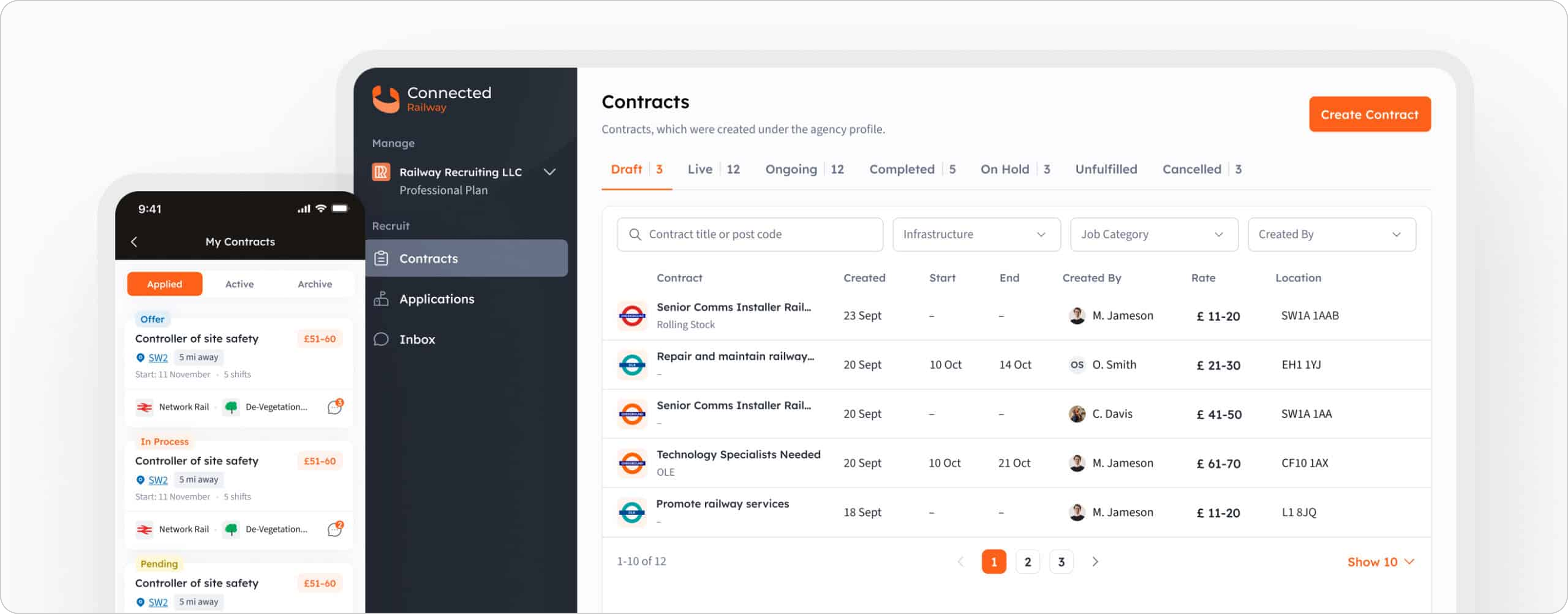Click the Connected Railway logo icon
Image resolution: width=1568 pixels, height=614 pixels.
pos(385,99)
